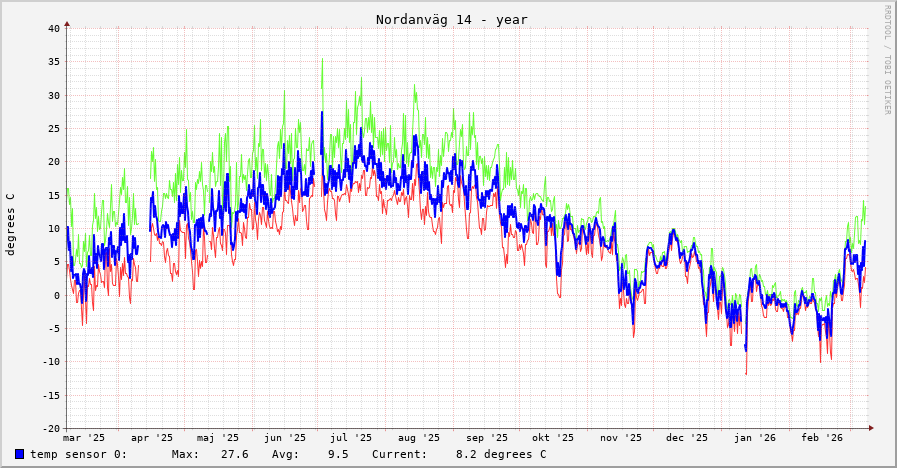
Task: Select the "feb '26" x-axis label
Action: 822,438
